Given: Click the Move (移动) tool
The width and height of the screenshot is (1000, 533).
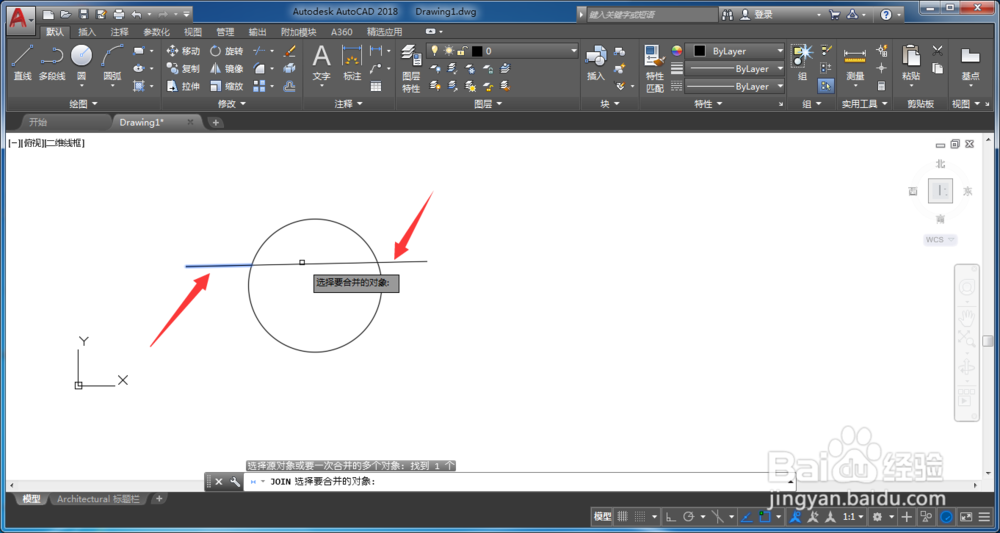Looking at the screenshot, I should click(183, 51).
